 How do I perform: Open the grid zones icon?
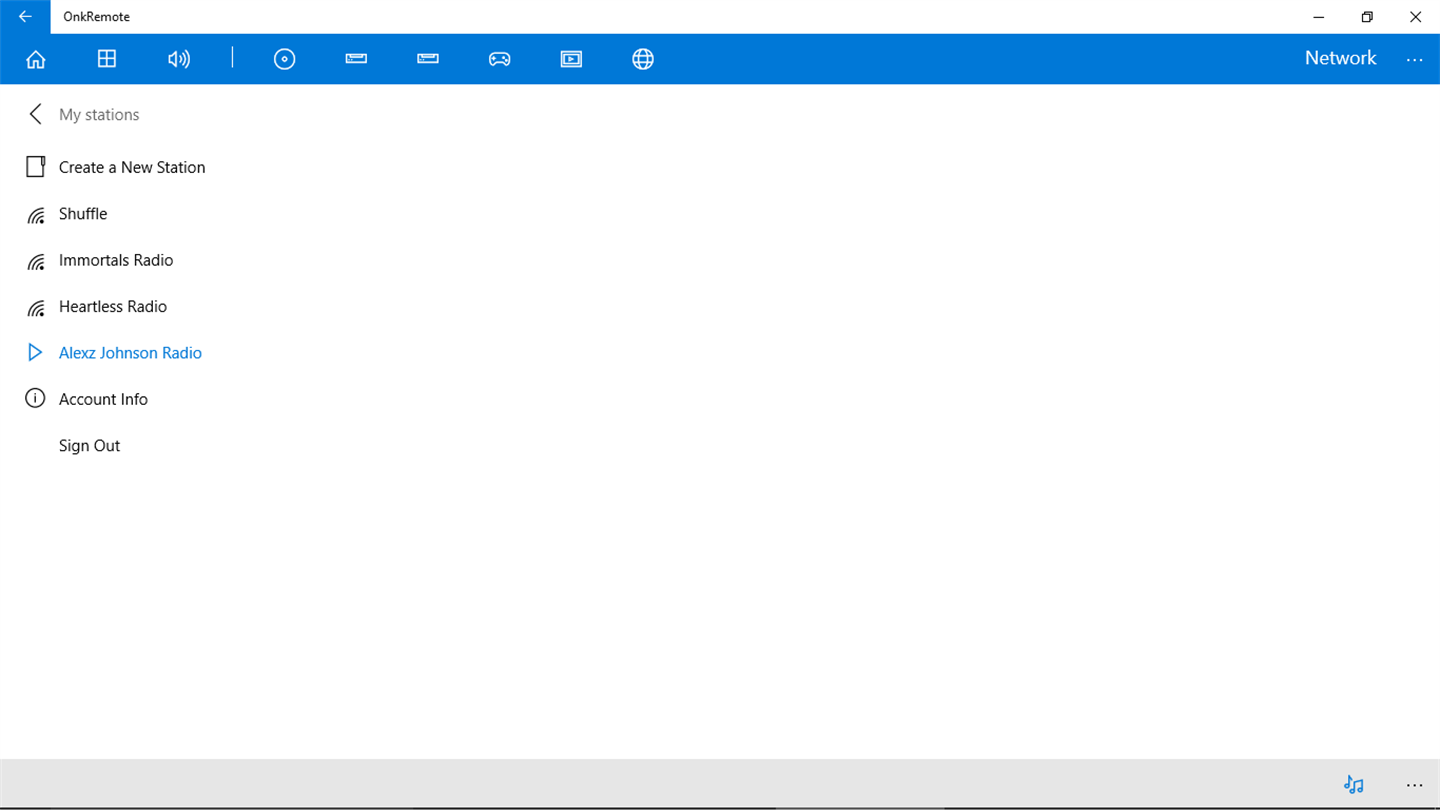point(107,59)
